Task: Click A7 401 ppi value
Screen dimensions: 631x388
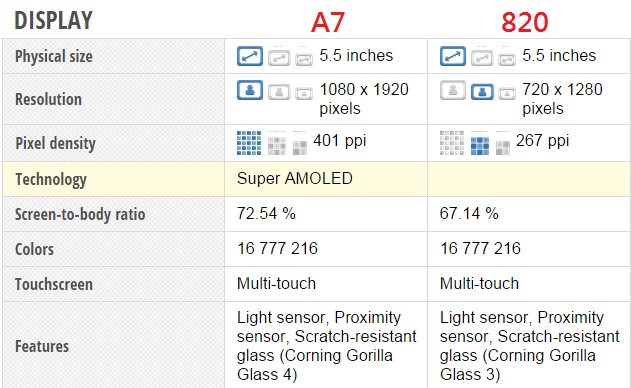Action: pos(340,141)
